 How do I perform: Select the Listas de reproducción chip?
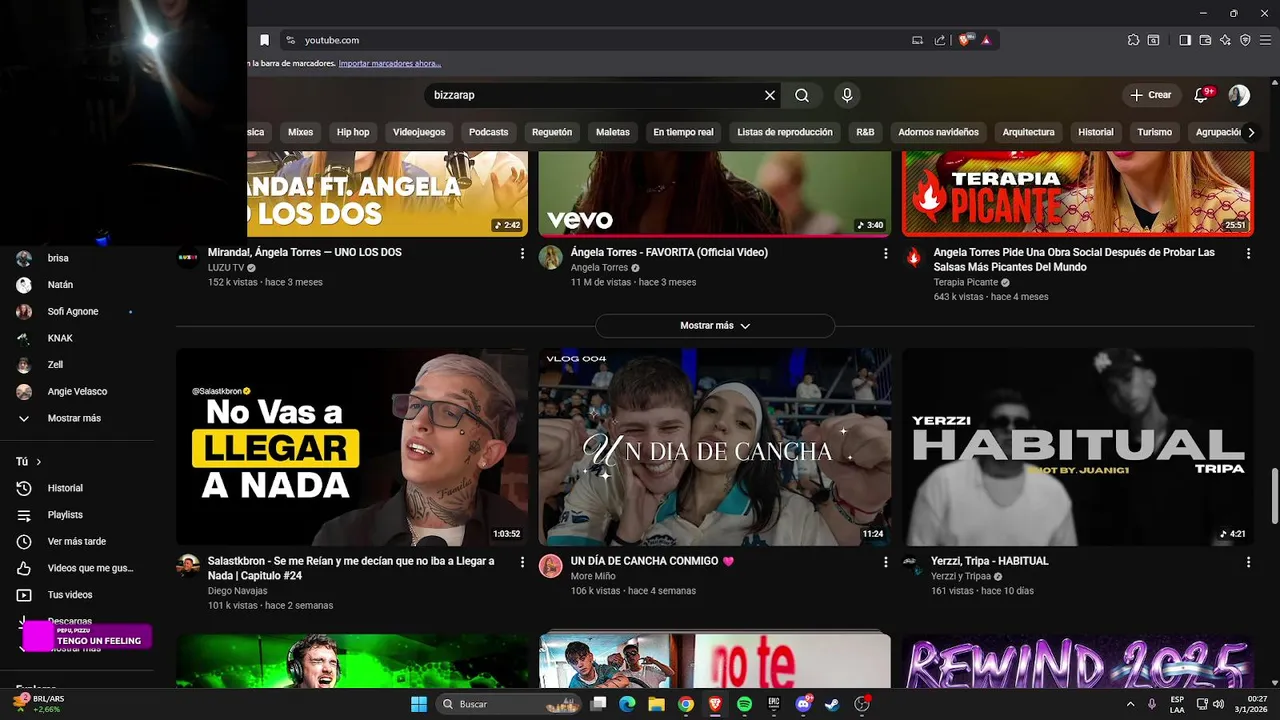[785, 132]
